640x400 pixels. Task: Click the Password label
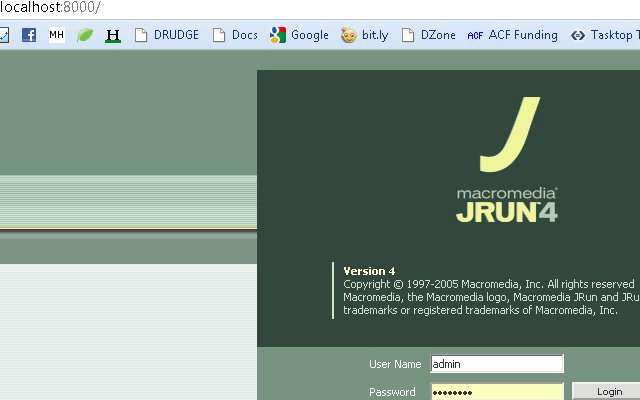click(x=392, y=392)
